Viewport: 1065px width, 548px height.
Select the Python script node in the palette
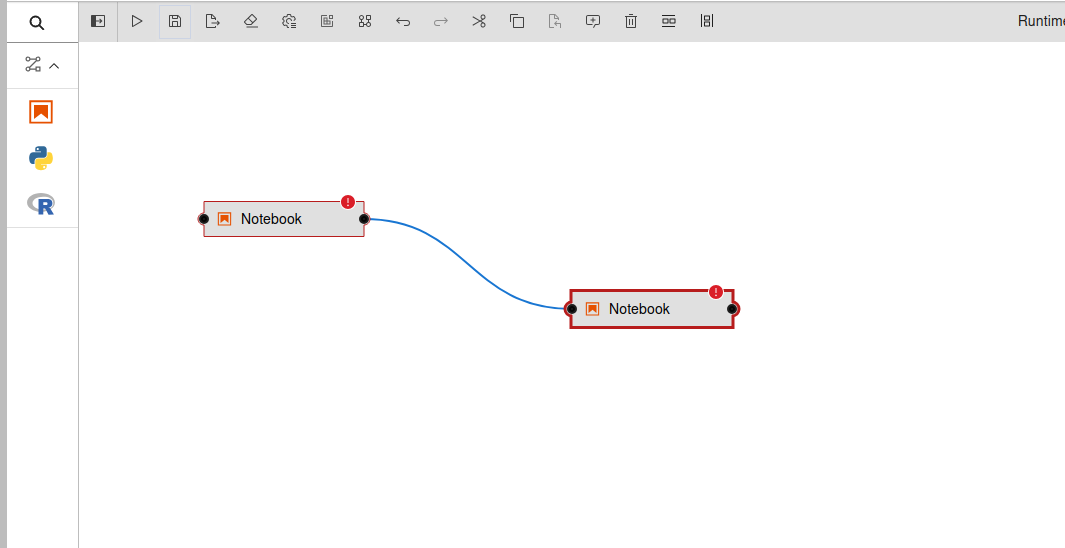tap(41, 158)
